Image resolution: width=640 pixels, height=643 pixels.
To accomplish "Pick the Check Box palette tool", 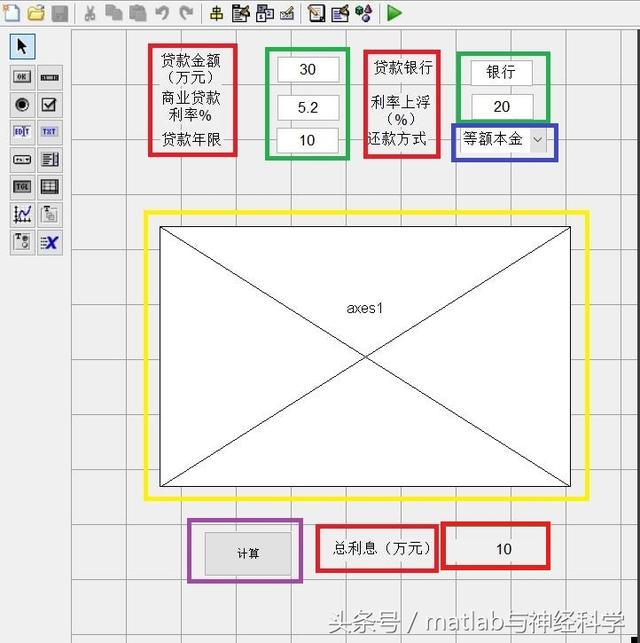I will coord(50,105).
